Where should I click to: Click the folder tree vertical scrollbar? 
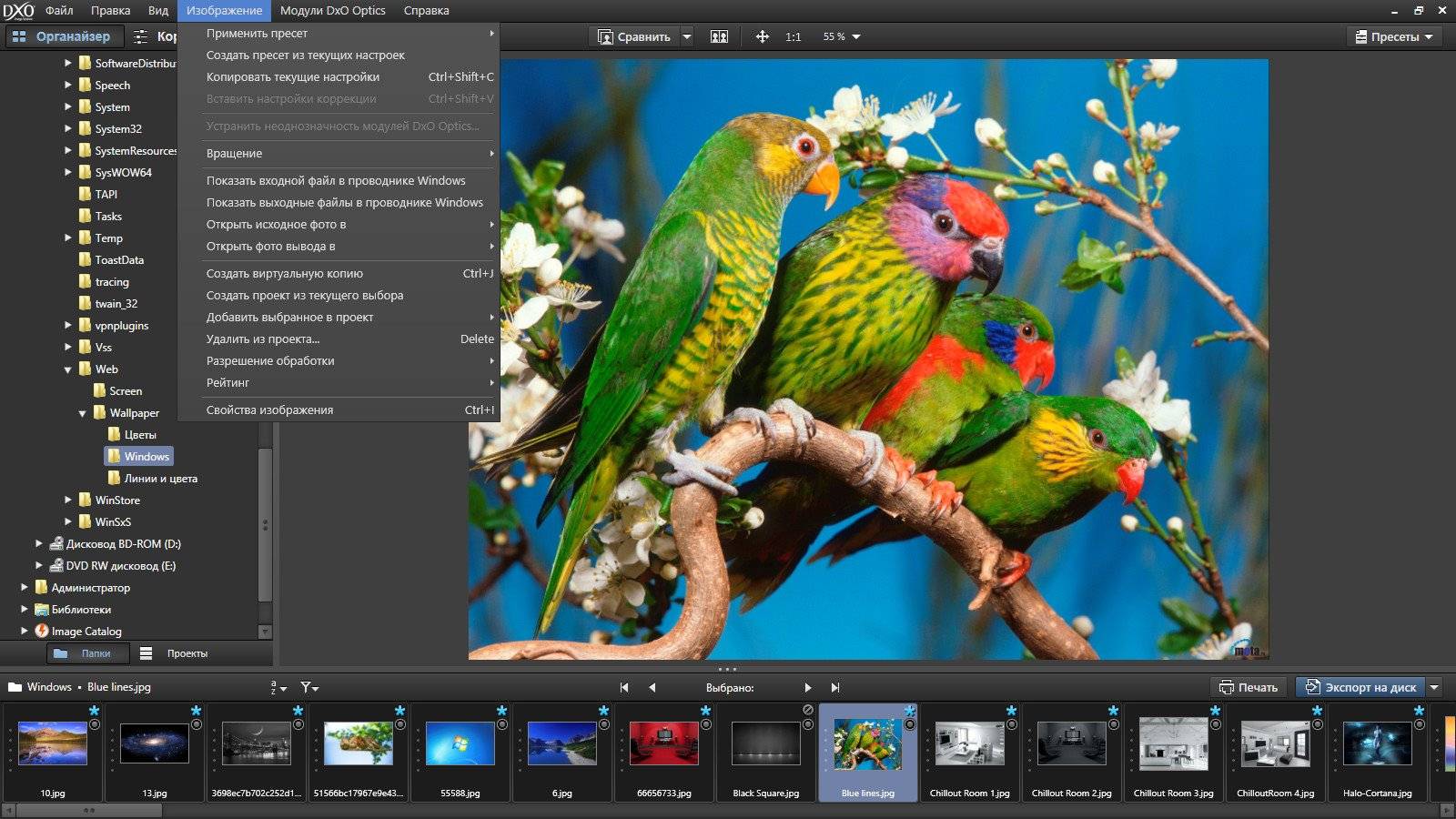266,523
